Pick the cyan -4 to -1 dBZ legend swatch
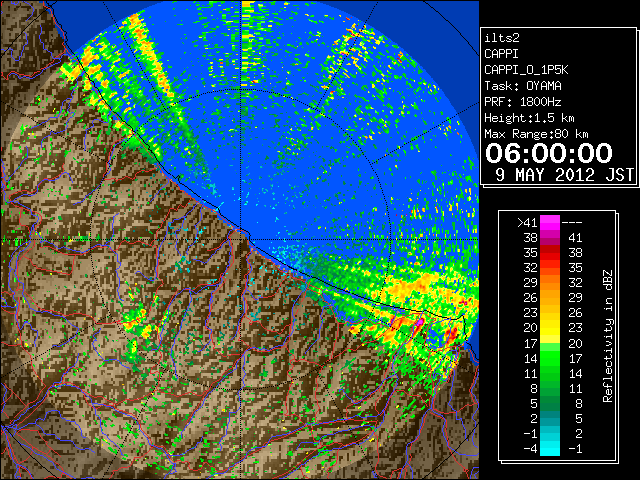Image resolution: width=640 pixels, height=480 pixels. point(550,449)
